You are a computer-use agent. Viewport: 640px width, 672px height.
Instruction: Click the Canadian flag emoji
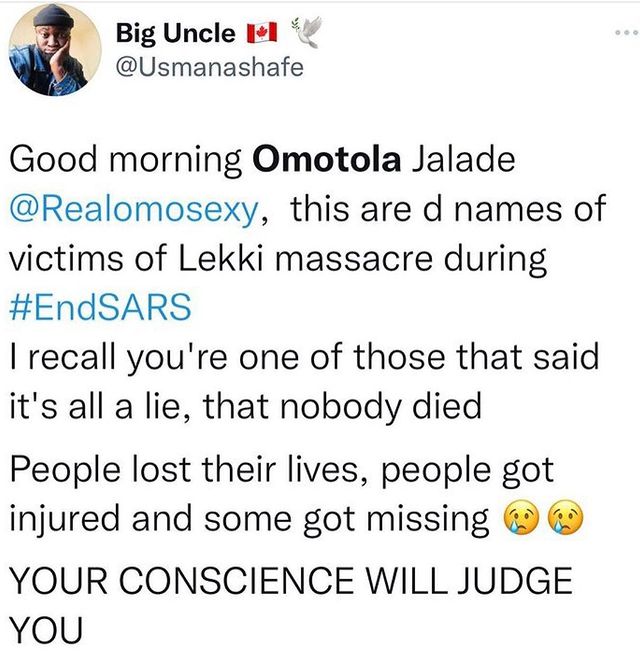pos(257,35)
